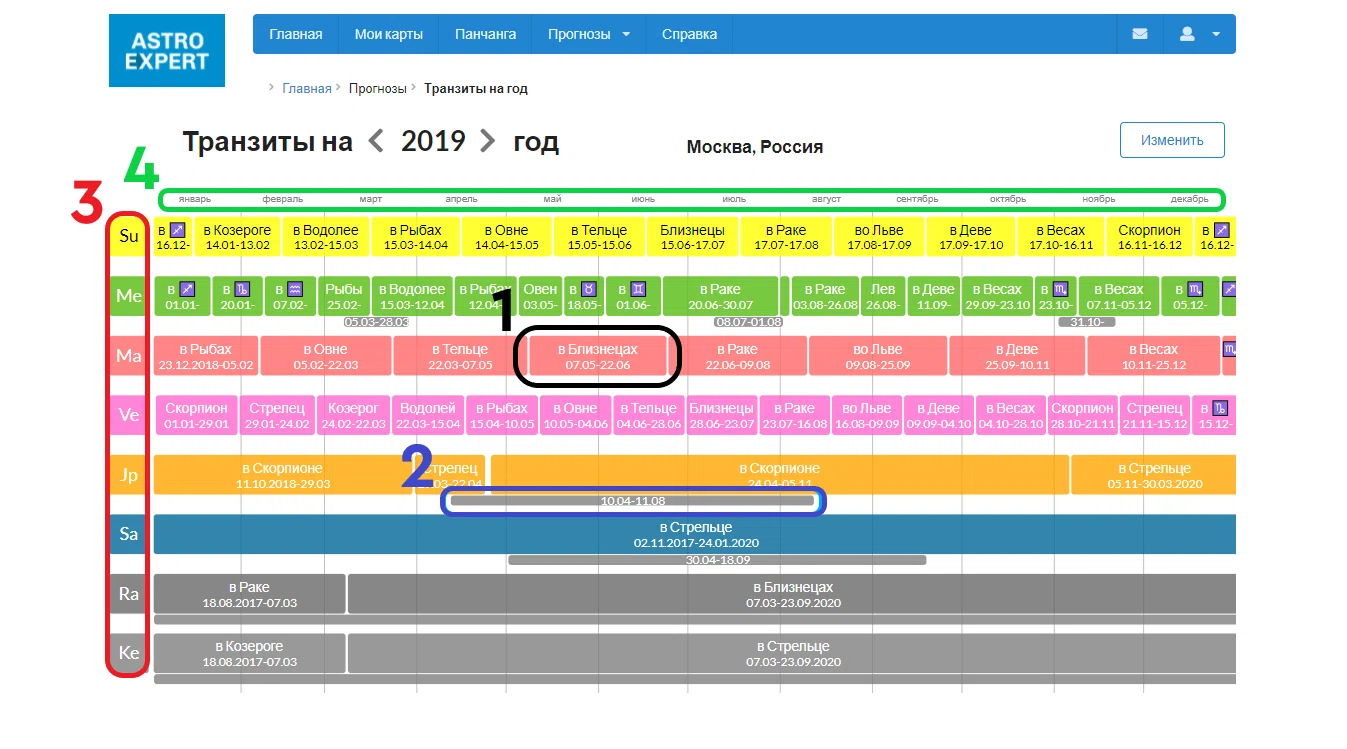The height and width of the screenshot is (749, 1347).
Task: Open the Панчанга menu item
Action: [x=486, y=34]
